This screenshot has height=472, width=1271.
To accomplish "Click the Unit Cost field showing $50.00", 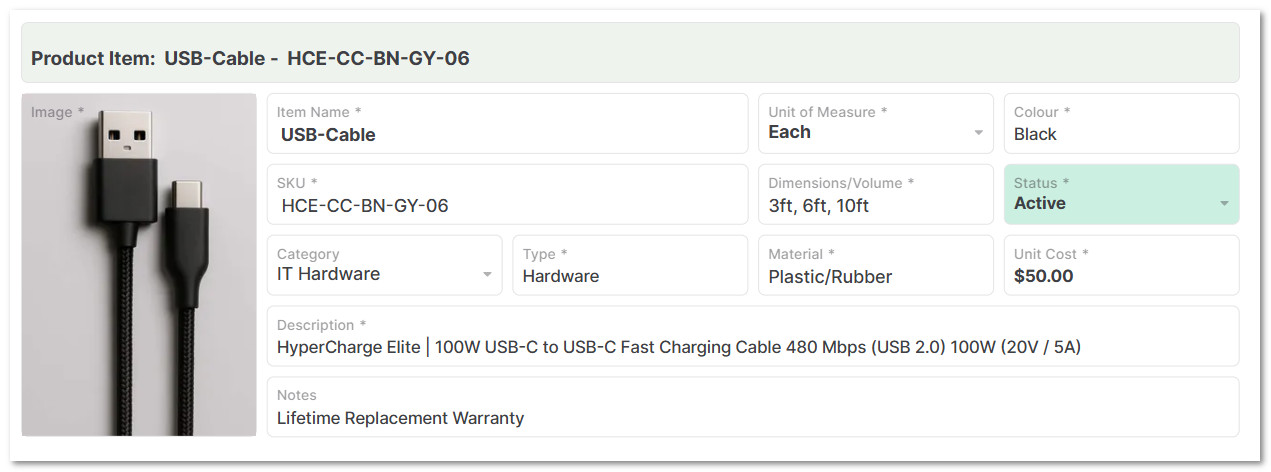I will [x=1120, y=276].
